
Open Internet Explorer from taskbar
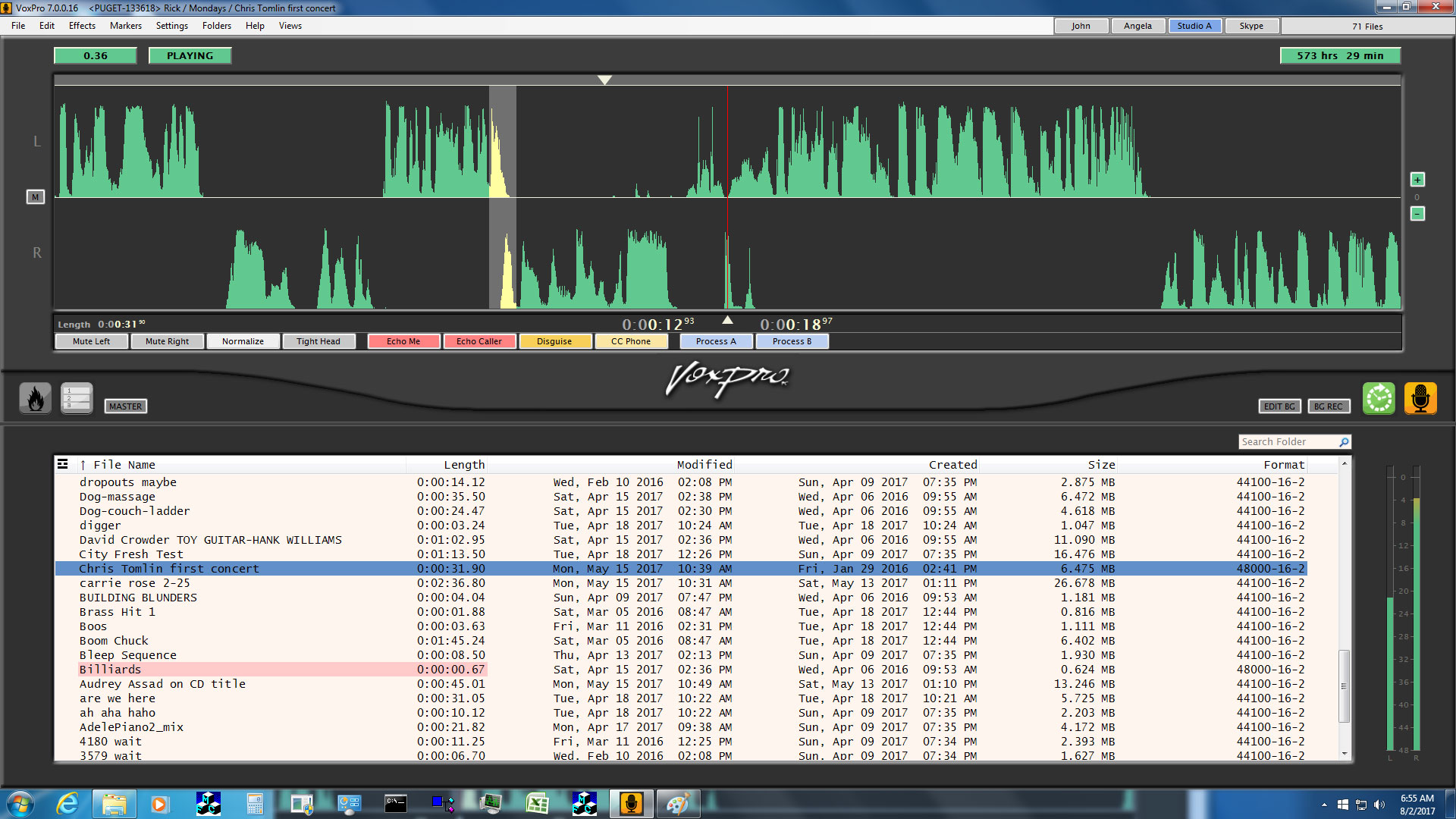click(67, 804)
